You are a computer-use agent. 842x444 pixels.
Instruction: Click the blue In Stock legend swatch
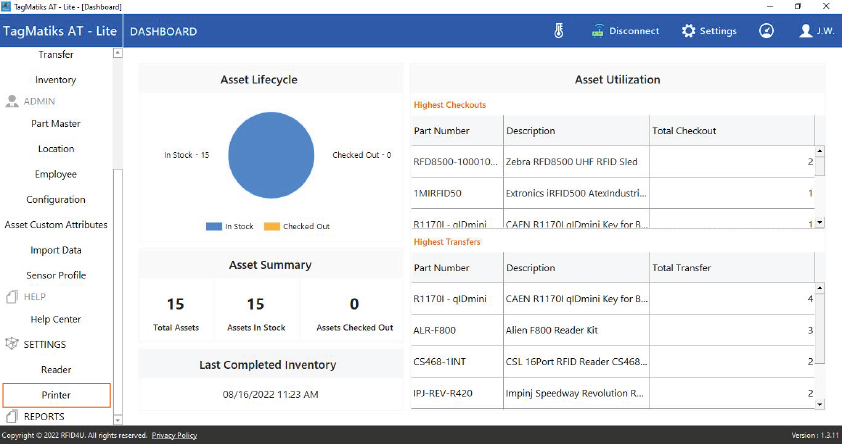click(x=213, y=226)
